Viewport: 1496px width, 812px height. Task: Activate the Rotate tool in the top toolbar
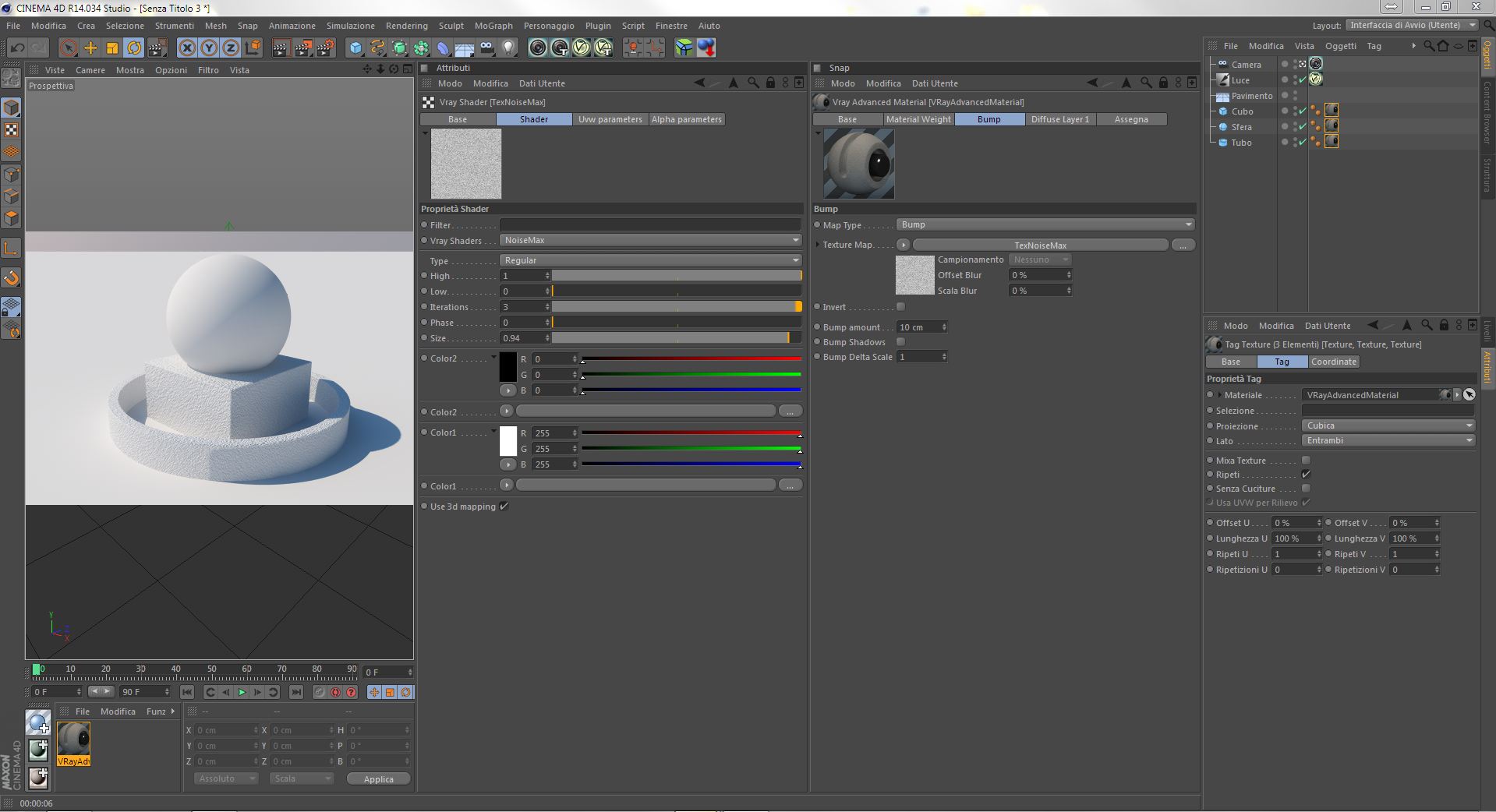134,48
